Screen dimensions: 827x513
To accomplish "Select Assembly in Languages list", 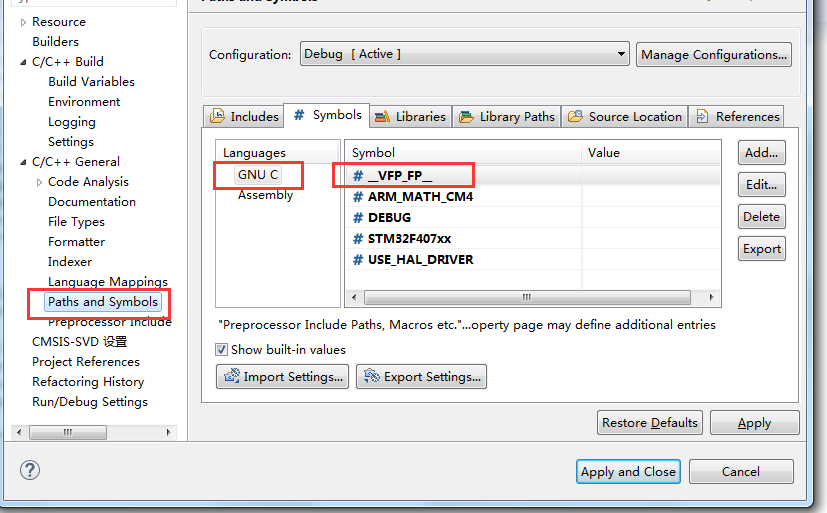I will coord(265,195).
